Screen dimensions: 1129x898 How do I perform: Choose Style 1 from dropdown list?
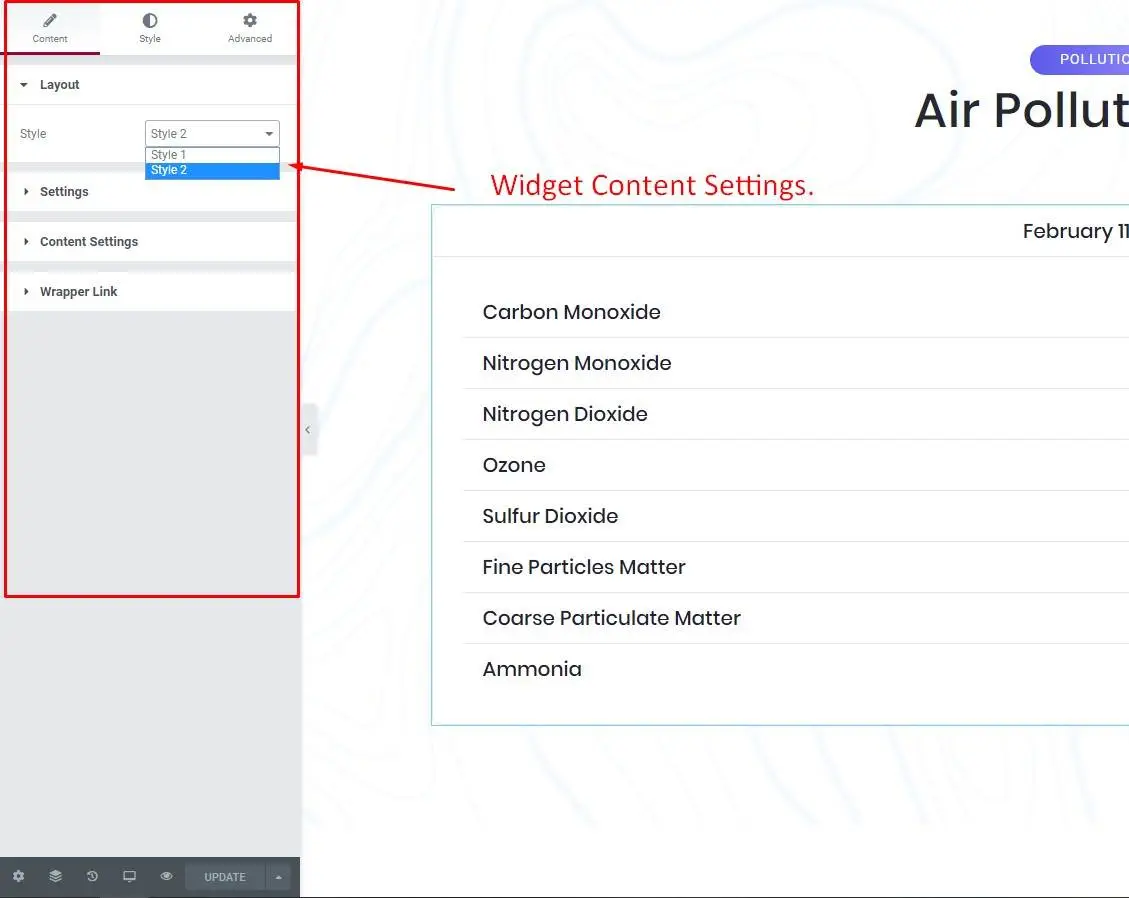pyautogui.click(x=212, y=155)
